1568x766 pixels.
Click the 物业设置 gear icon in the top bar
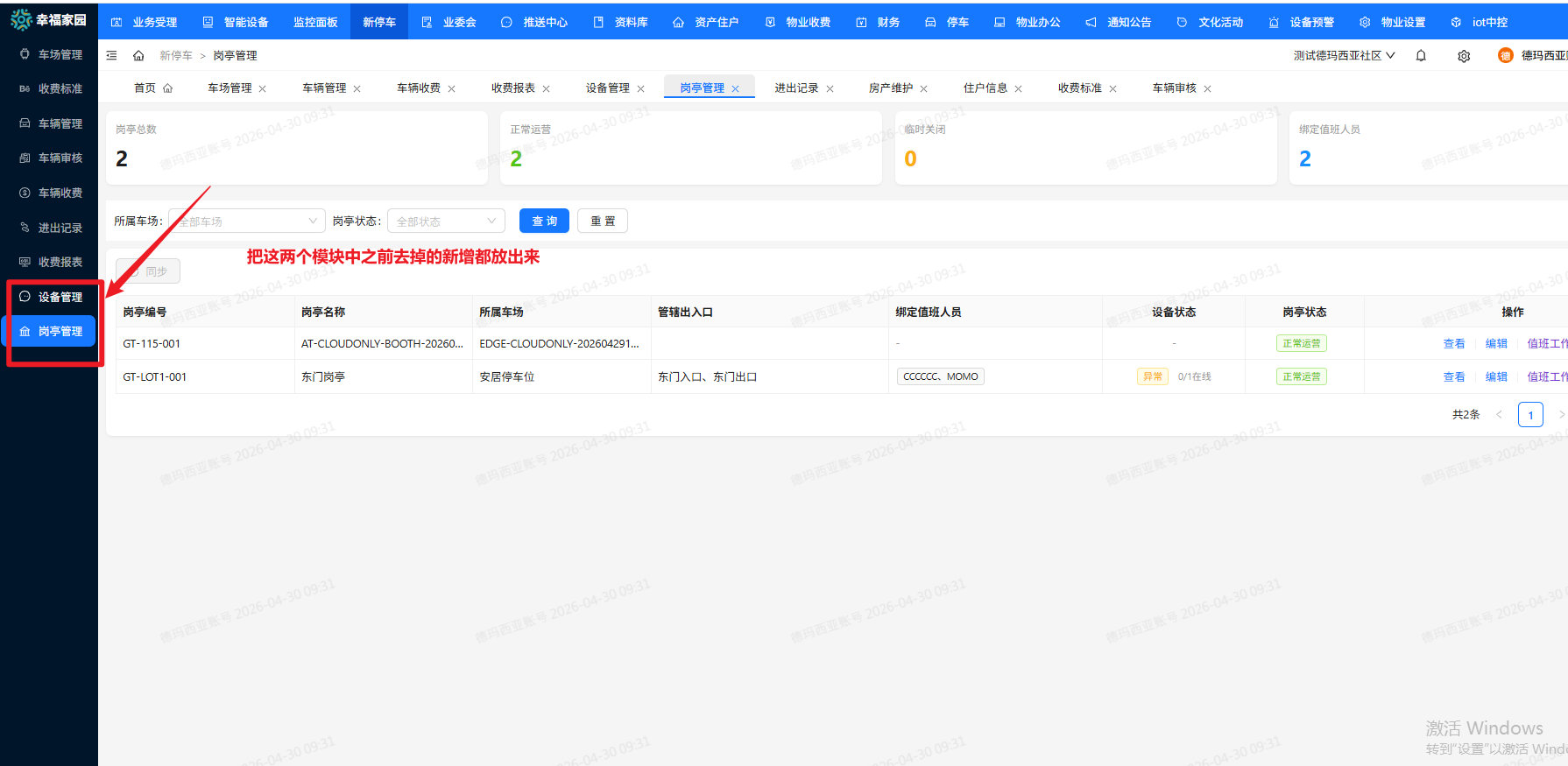pyautogui.click(x=1365, y=22)
